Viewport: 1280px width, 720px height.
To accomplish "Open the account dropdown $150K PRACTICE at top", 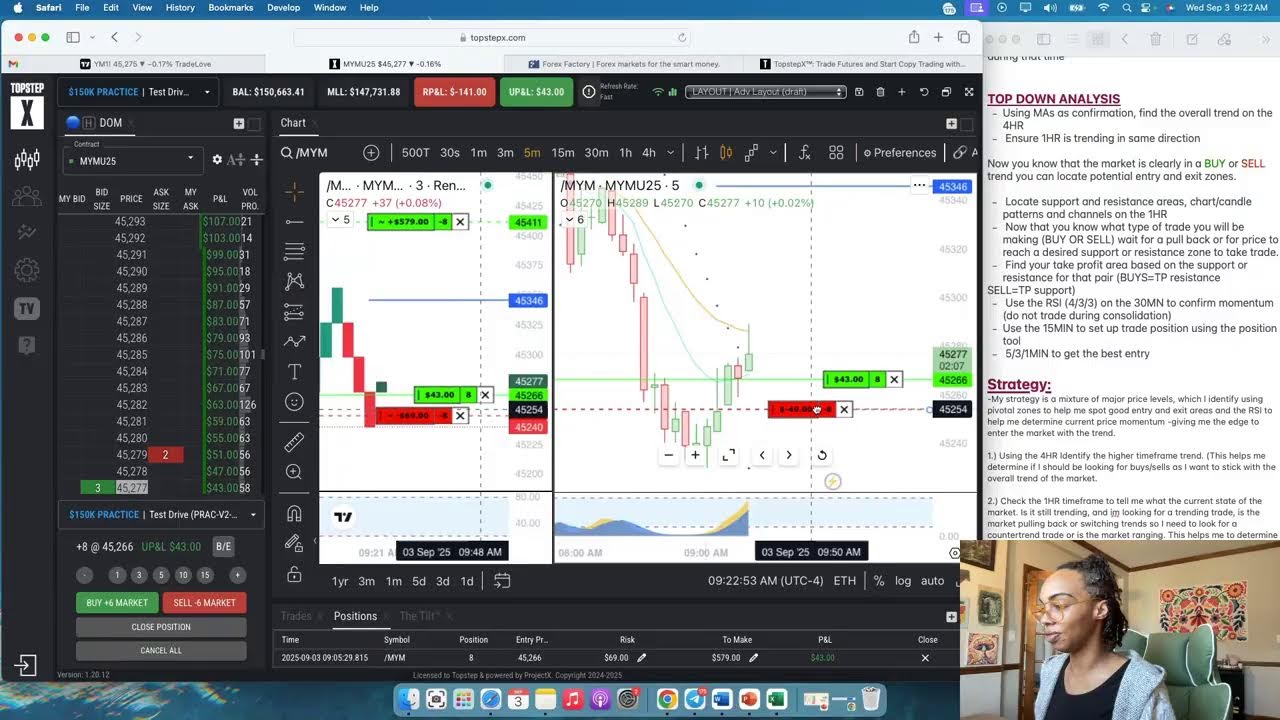I will click(139, 92).
